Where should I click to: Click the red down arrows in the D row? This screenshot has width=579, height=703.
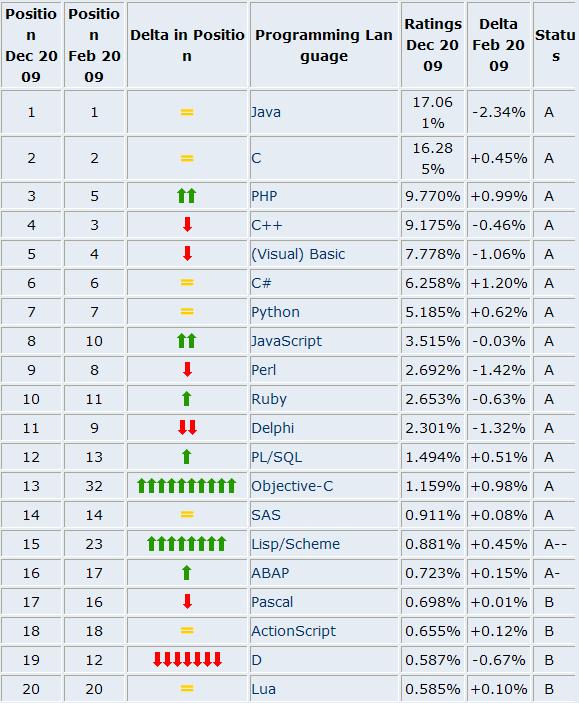187,660
